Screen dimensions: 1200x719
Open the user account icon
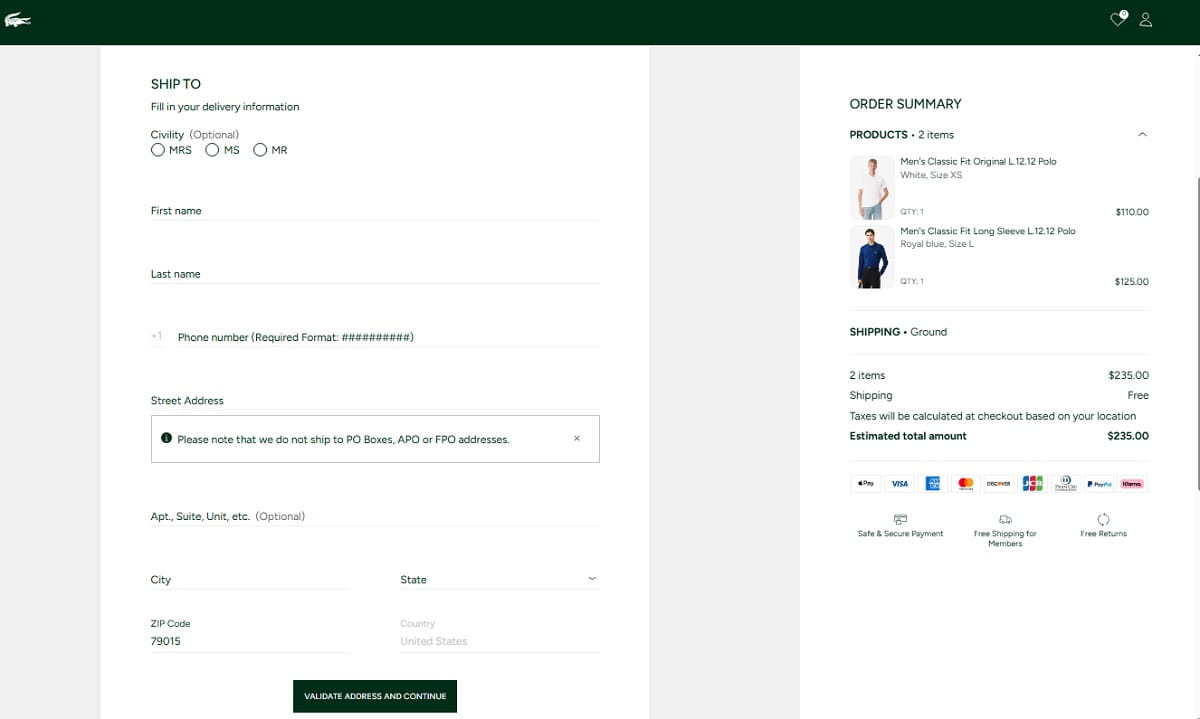[x=1146, y=19]
